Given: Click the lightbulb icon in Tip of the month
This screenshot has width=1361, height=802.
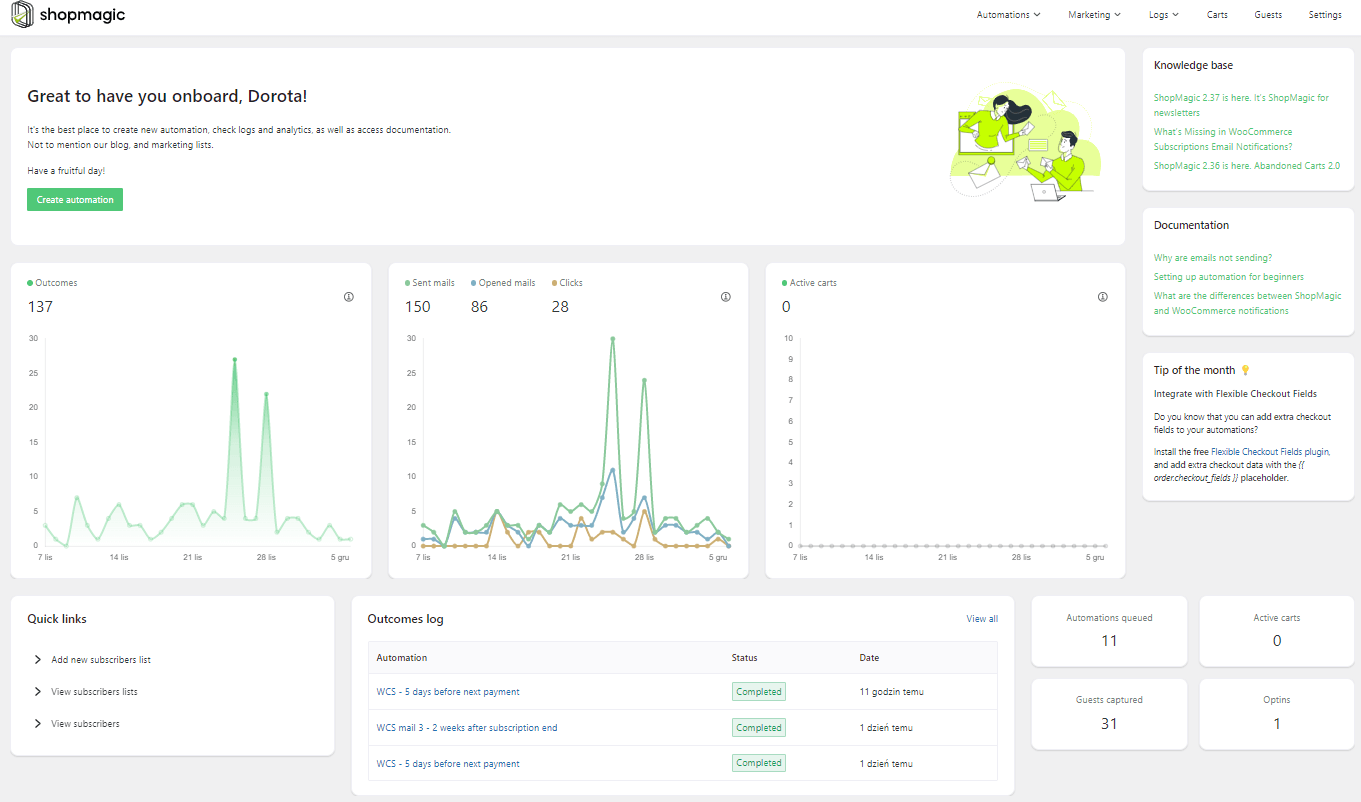Looking at the screenshot, I should 1245,370.
